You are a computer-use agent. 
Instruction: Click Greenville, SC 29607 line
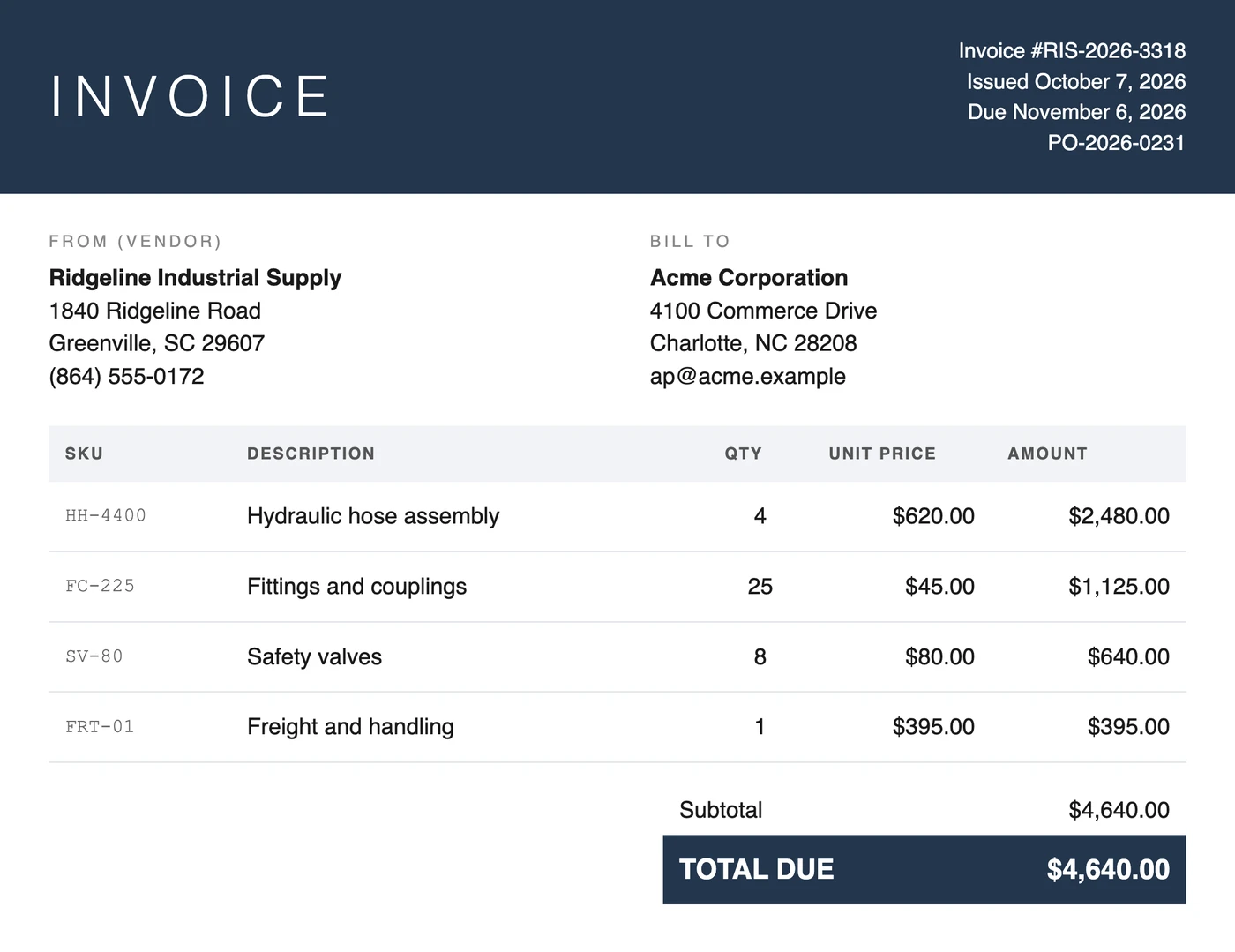click(157, 343)
